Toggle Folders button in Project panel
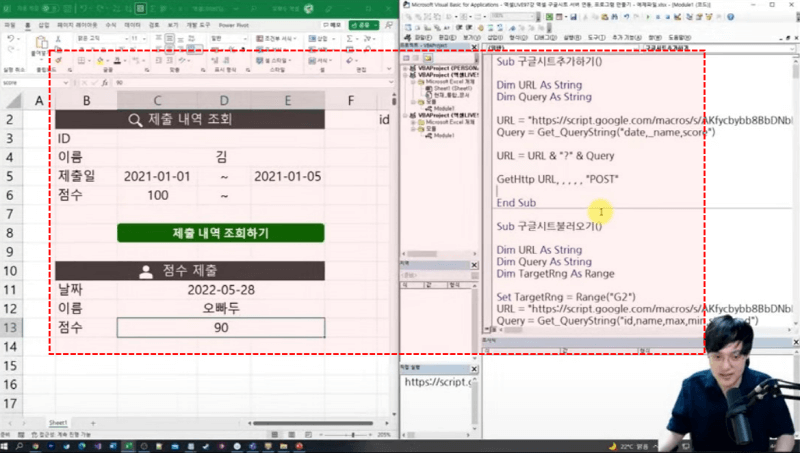 [428, 58]
